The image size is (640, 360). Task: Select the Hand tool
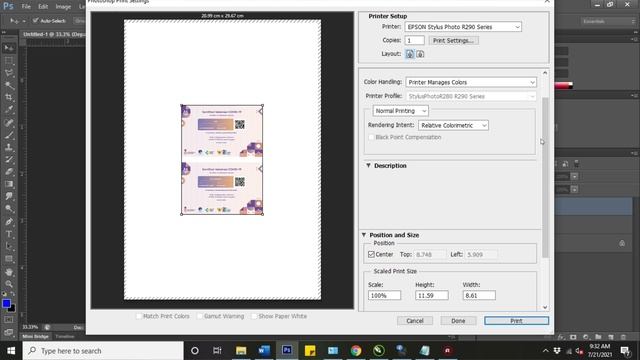[9, 271]
